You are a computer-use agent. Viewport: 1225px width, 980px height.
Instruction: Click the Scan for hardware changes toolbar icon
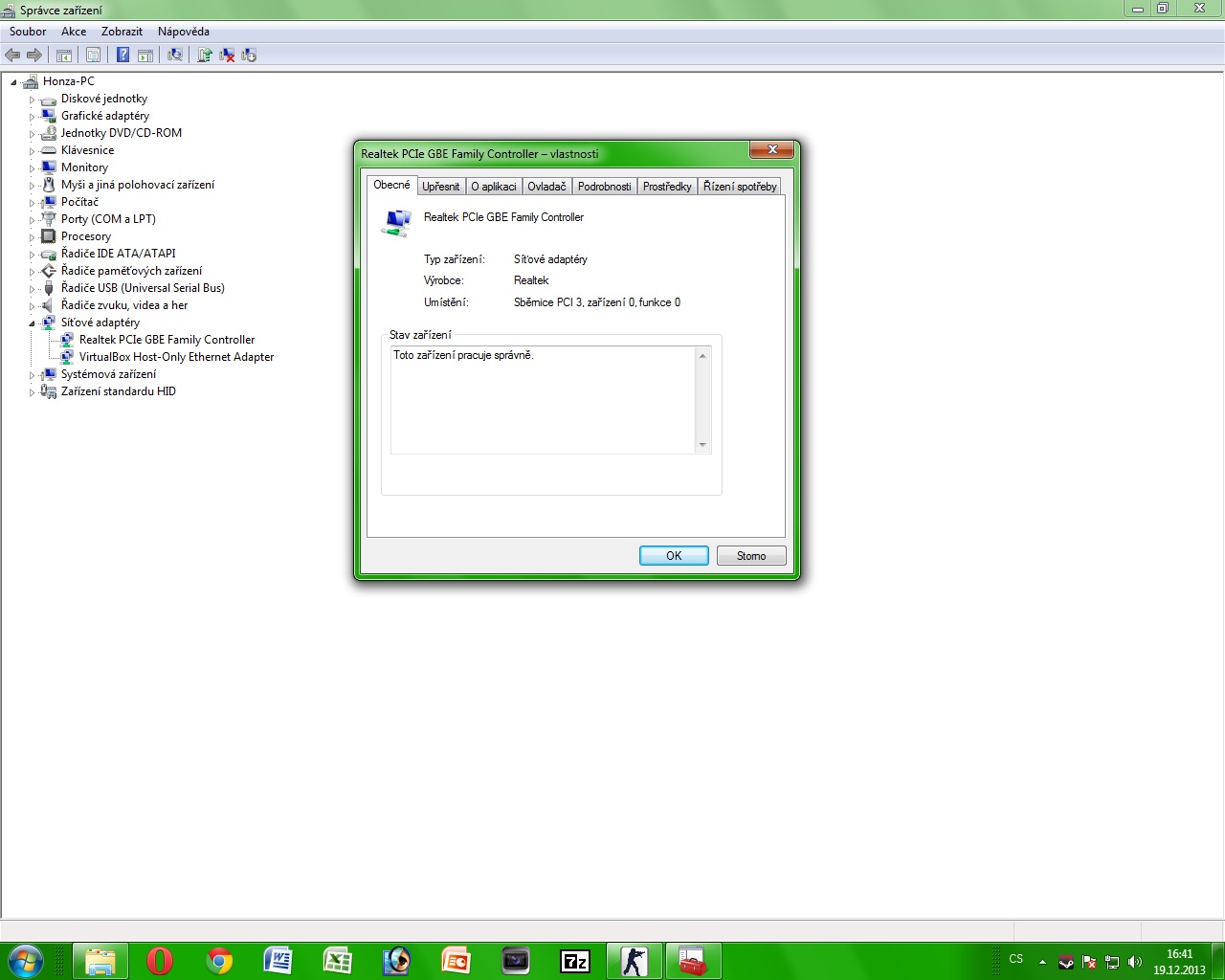coord(175,56)
